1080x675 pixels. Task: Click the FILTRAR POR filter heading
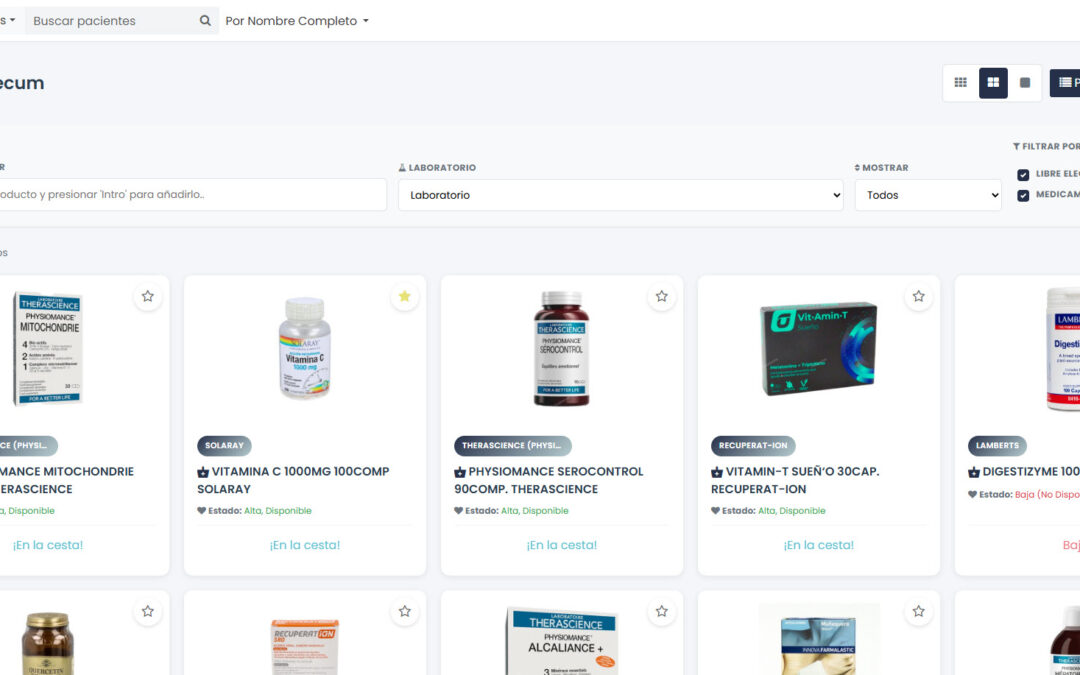[1046, 146]
